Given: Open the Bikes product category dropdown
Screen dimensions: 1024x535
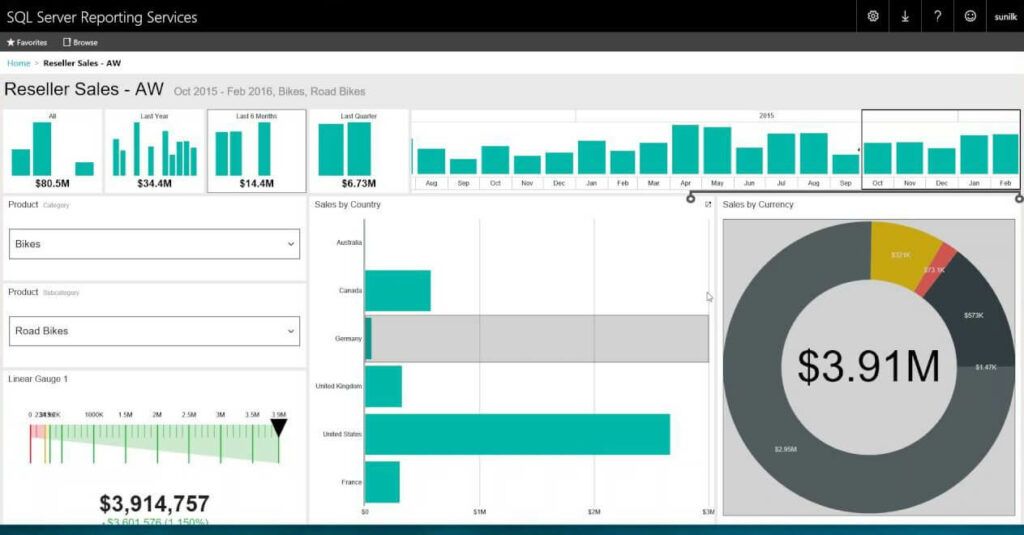Looking at the screenshot, I should 154,243.
